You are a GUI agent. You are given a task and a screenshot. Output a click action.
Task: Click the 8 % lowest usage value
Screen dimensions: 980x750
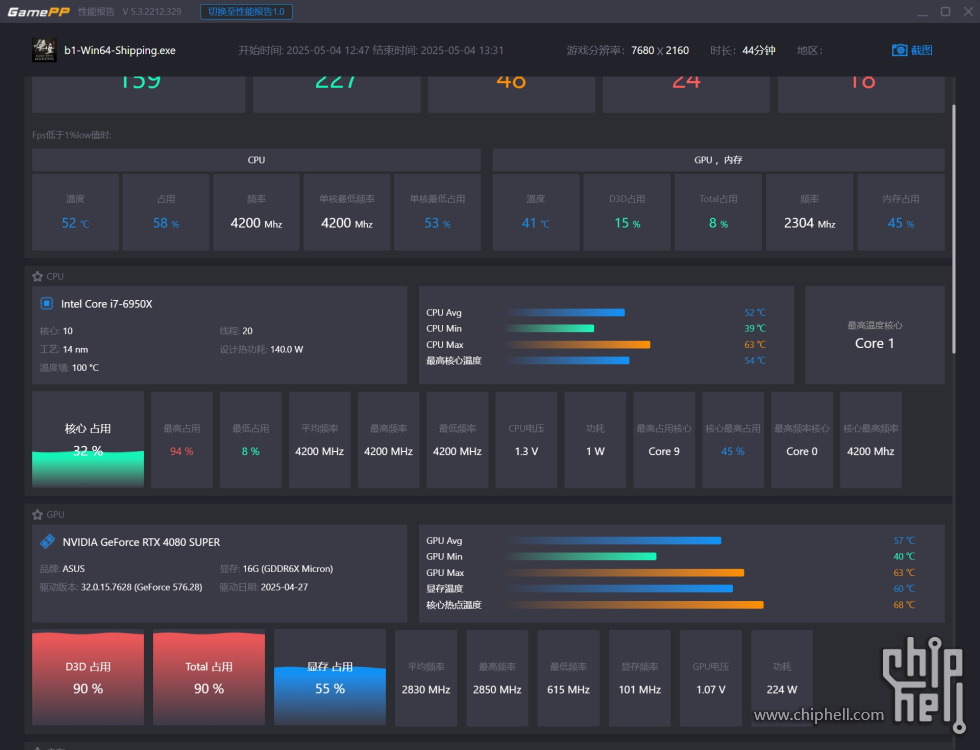tap(251, 451)
